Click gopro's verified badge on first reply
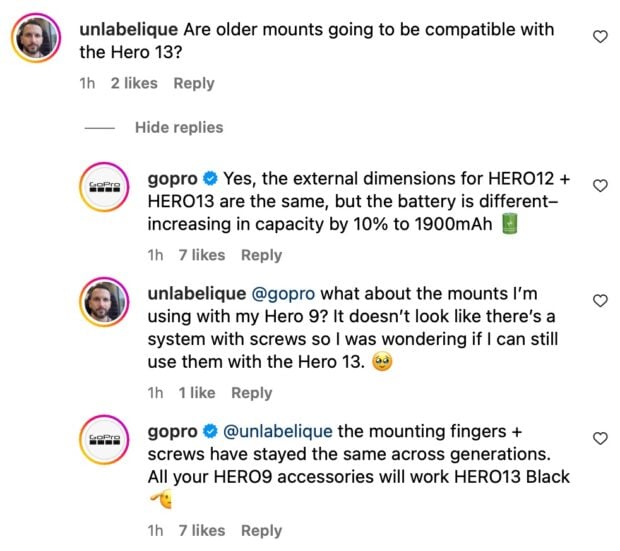This screenshot has width=620, height=551. [210, 180]
